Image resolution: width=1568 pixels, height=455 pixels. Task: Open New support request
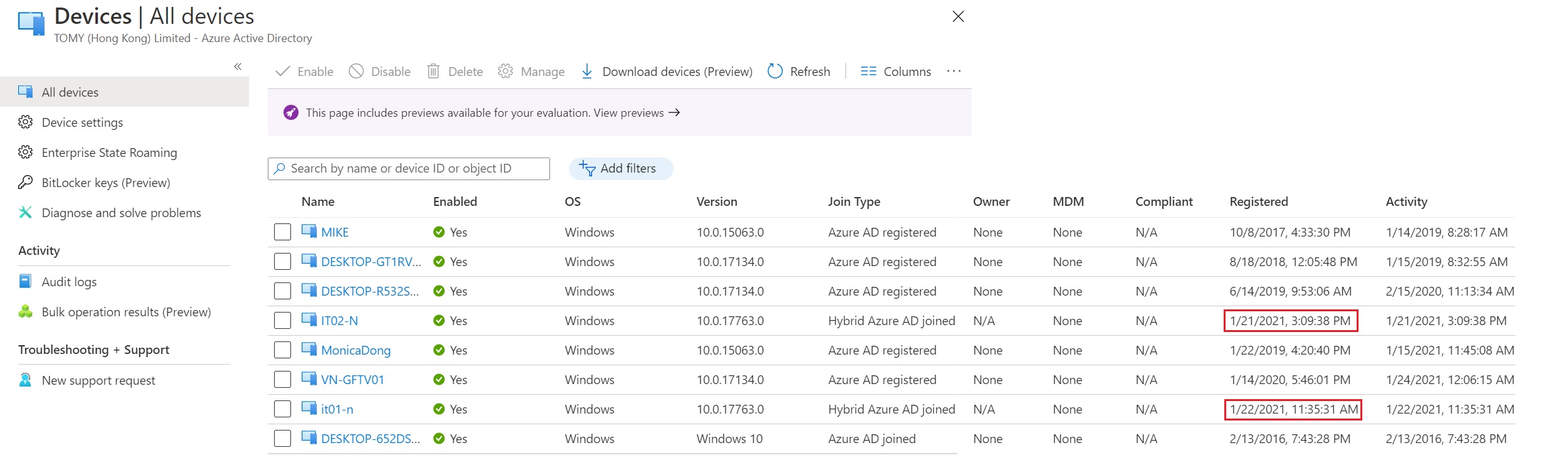pos(98,380)
